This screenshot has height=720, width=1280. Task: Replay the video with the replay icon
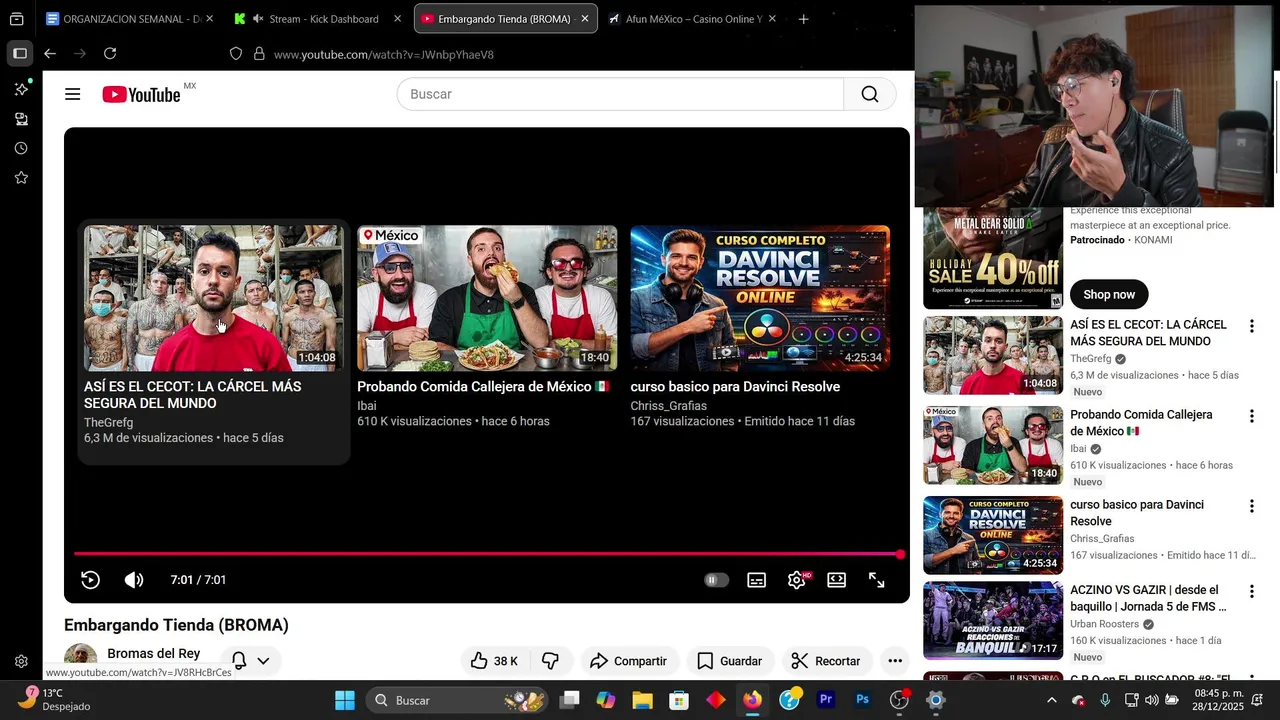(x=90, y=580)
